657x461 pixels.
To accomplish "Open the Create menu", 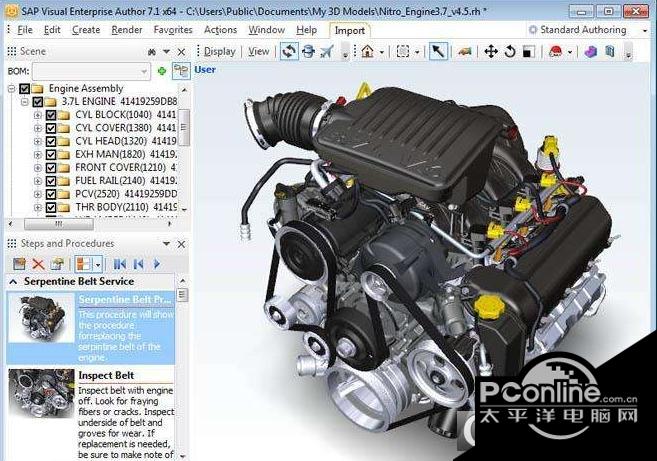I will (x=86, y=30).
